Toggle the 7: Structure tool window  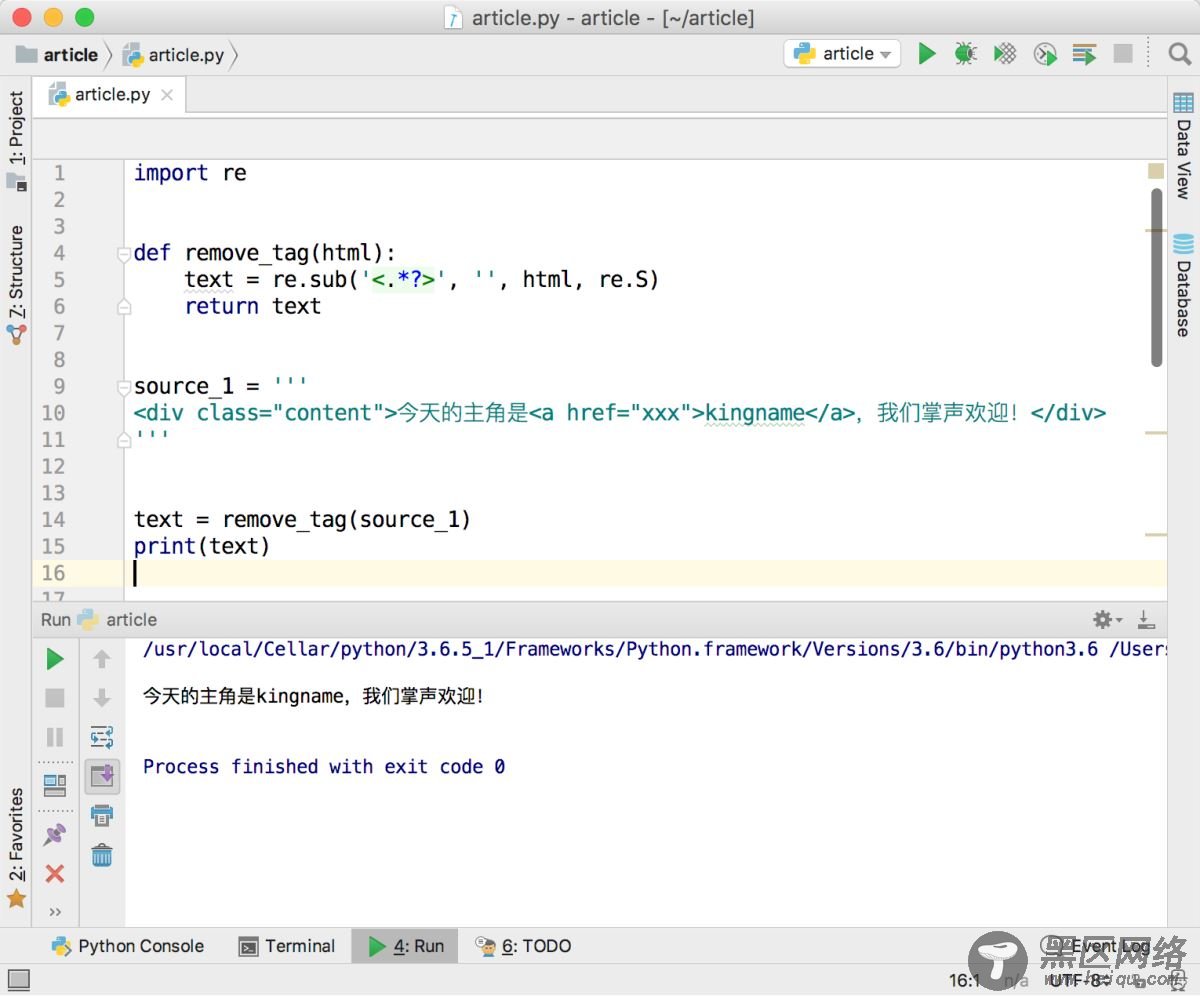pyautogui.click(x=16, y=285)
